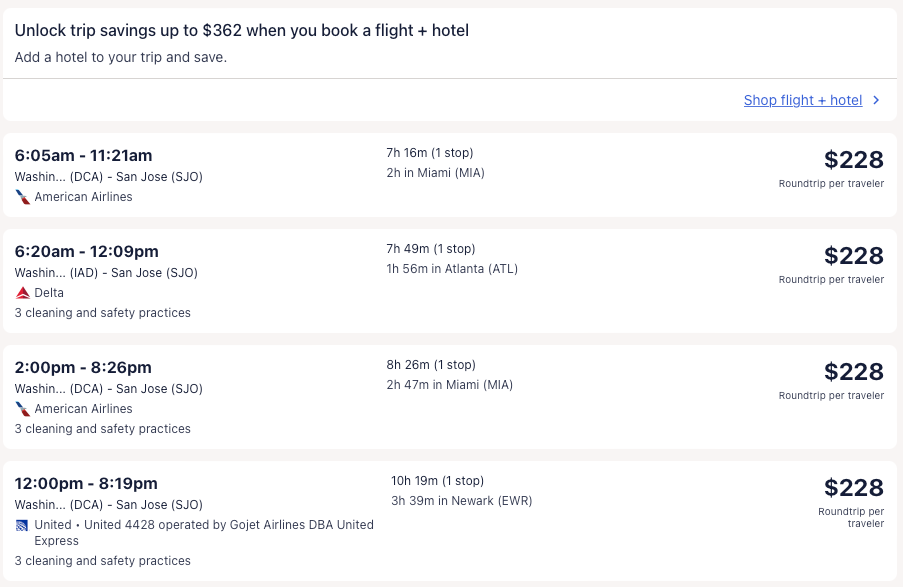Image resolution: width=903 pixels, height=587 pixels.
Task: Select the 6:20am - 12:09pm Delta flight
Action: (x=86, y=251)
